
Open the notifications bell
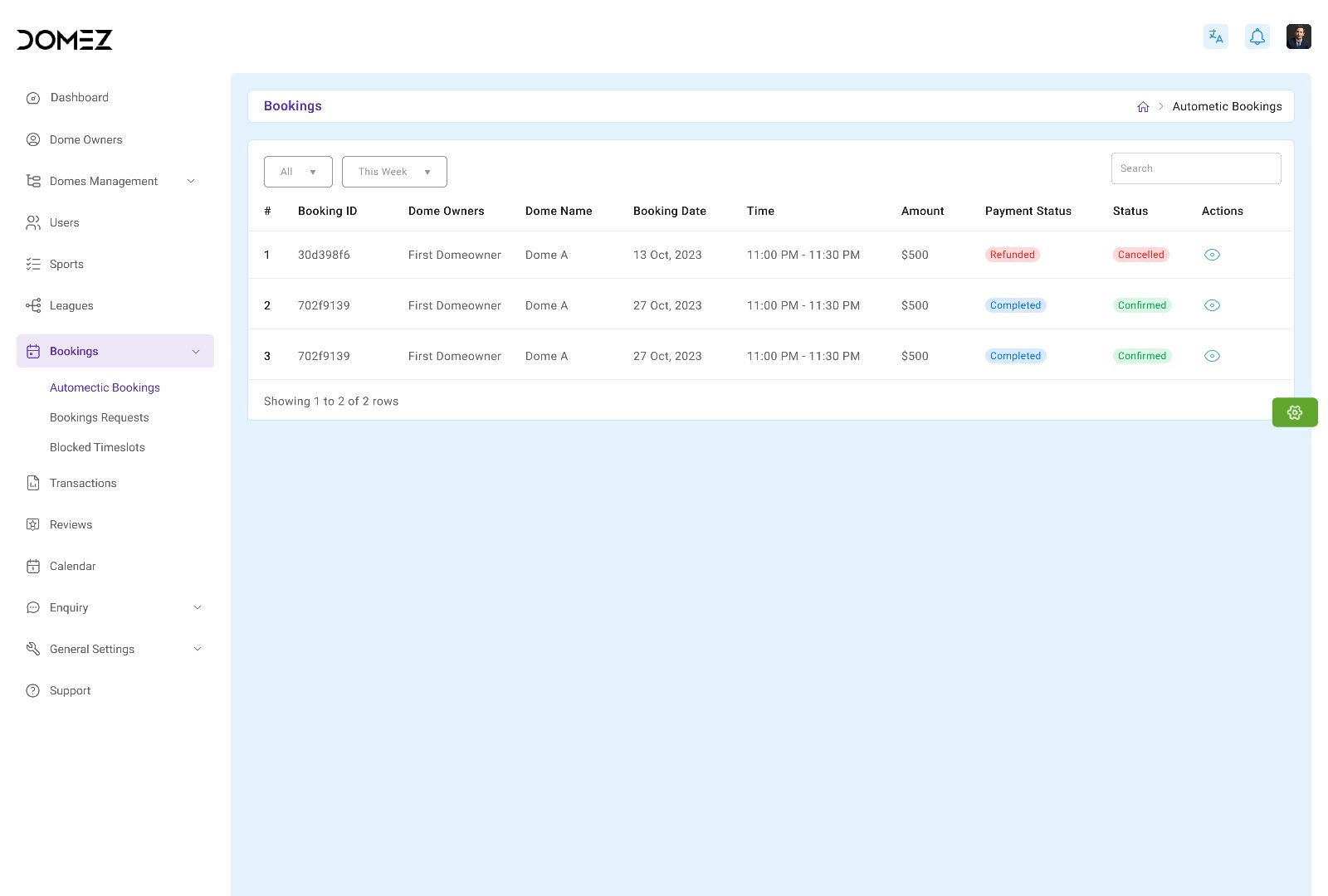coord(1257,37)
